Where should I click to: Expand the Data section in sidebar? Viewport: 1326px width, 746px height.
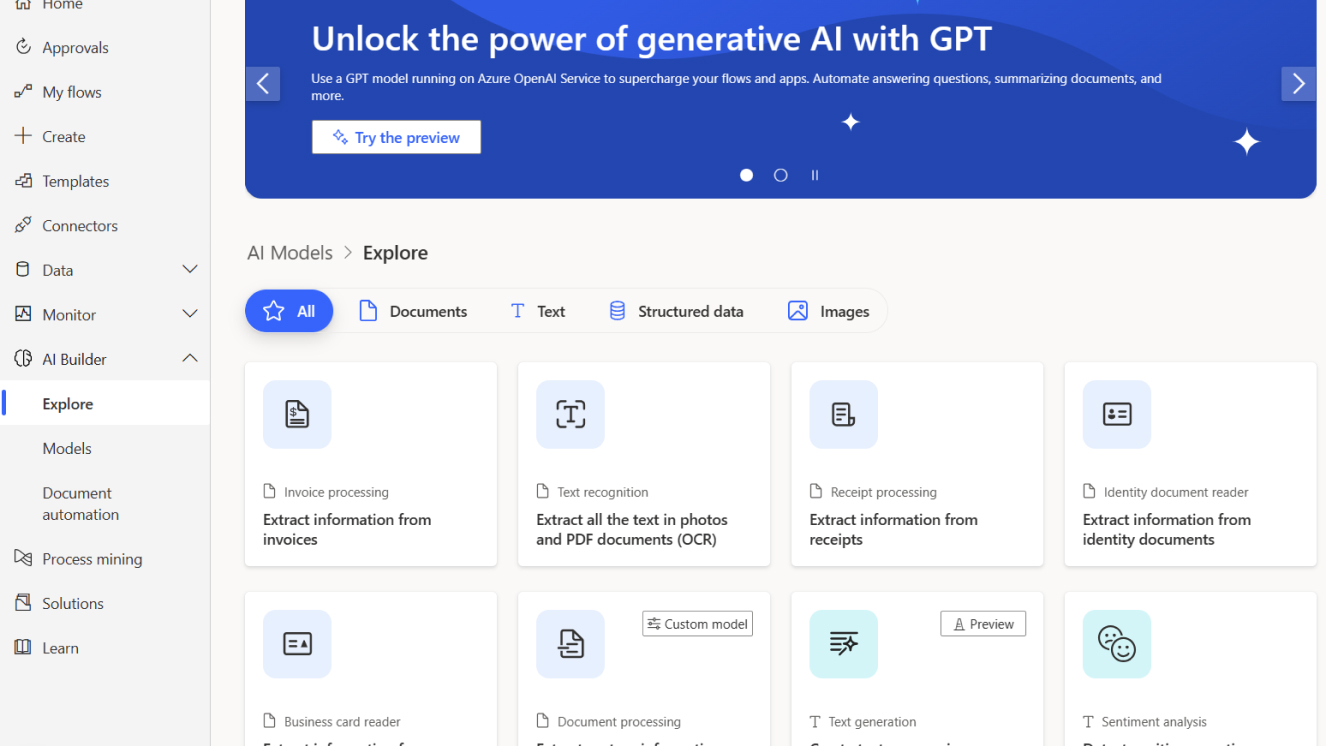(x=189, y=270)
